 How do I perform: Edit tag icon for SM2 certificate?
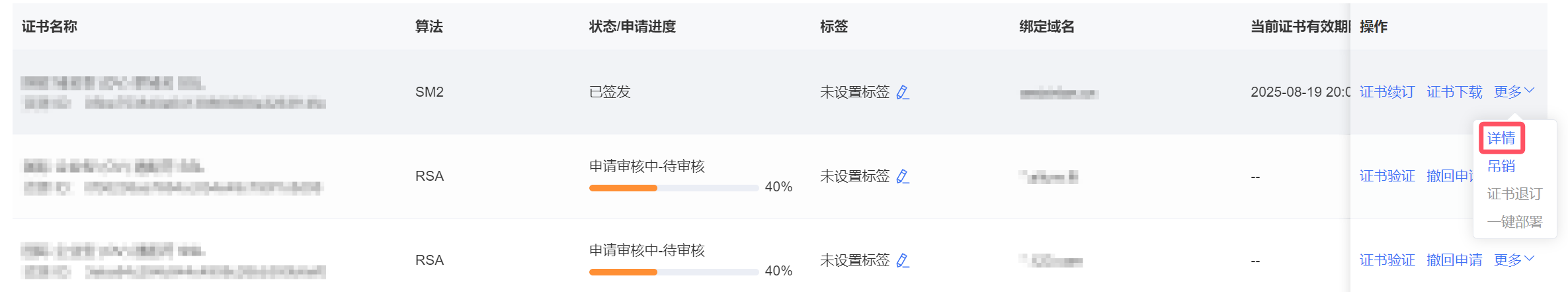point(903,92)
